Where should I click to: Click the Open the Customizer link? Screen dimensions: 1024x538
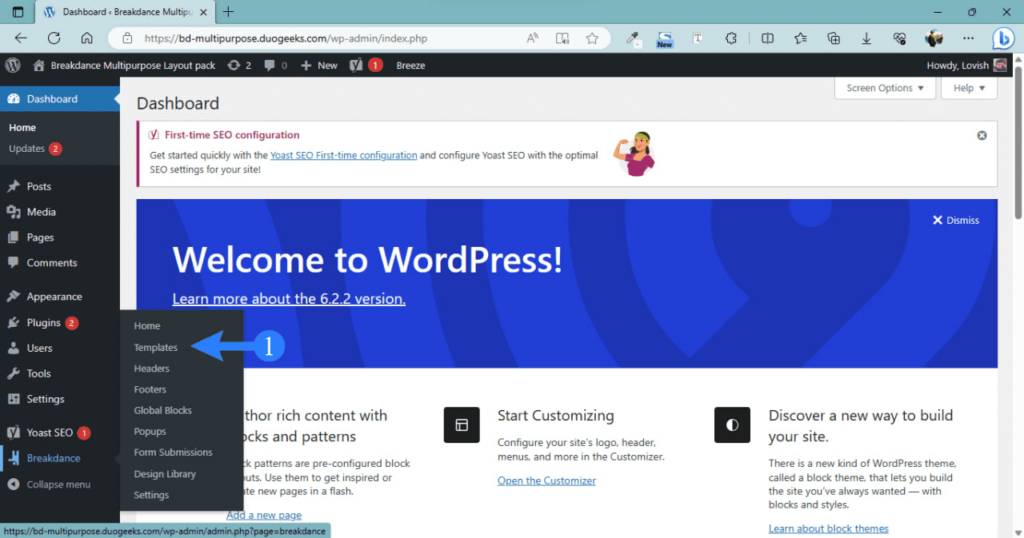(x=547, y=481)
